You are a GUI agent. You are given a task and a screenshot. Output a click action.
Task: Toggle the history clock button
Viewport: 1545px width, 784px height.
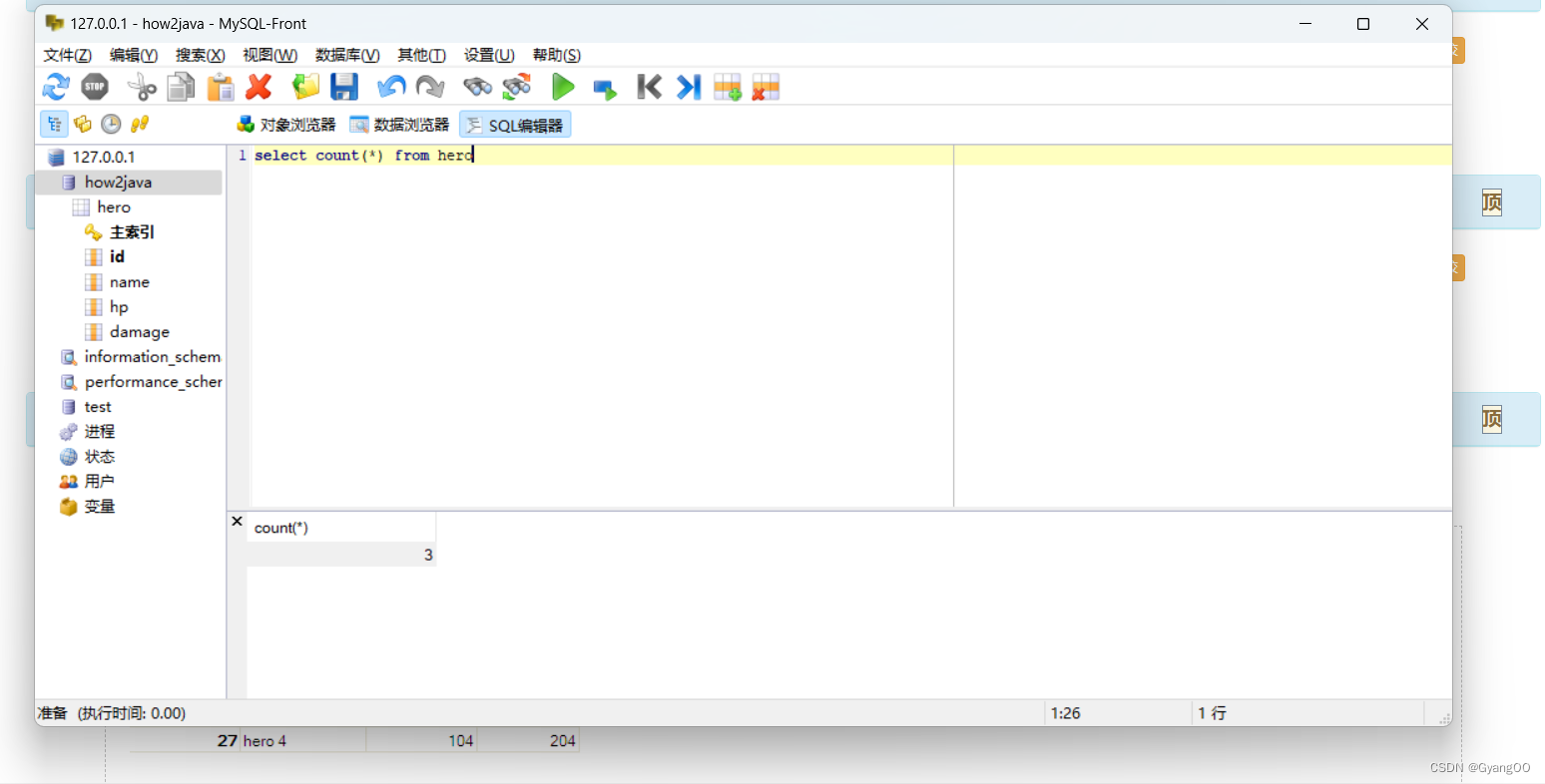[x=110, y=124]
